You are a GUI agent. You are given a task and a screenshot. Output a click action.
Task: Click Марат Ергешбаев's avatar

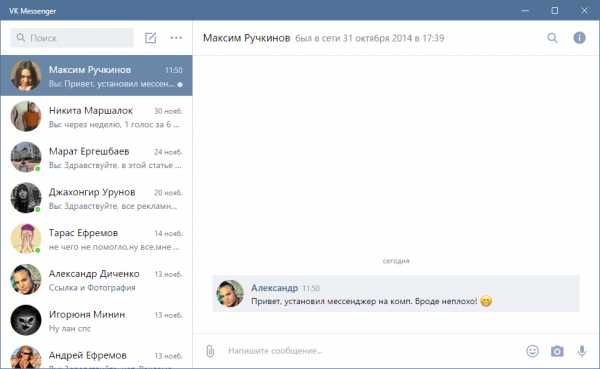point(26,157)
